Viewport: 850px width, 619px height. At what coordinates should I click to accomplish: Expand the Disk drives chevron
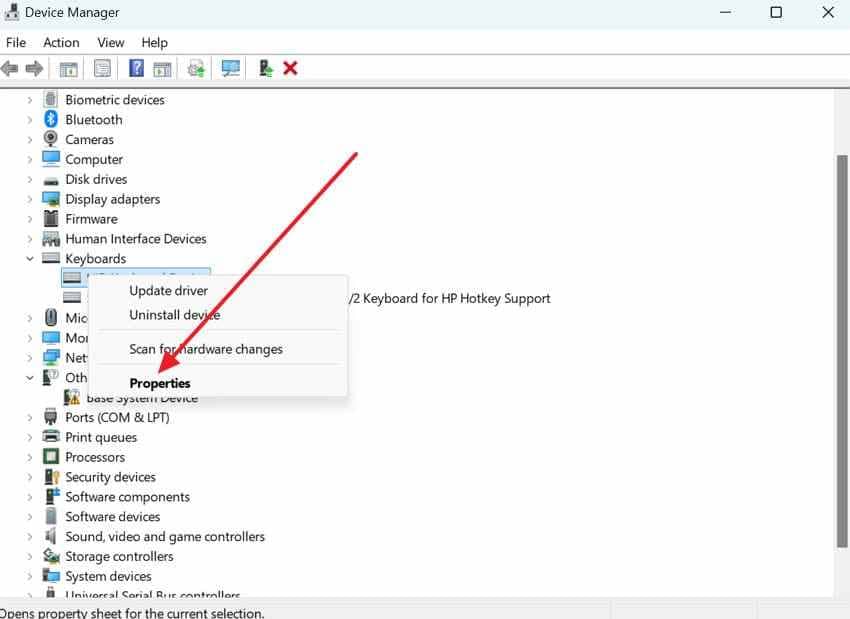pyautogui.click(x=30, y=179)
